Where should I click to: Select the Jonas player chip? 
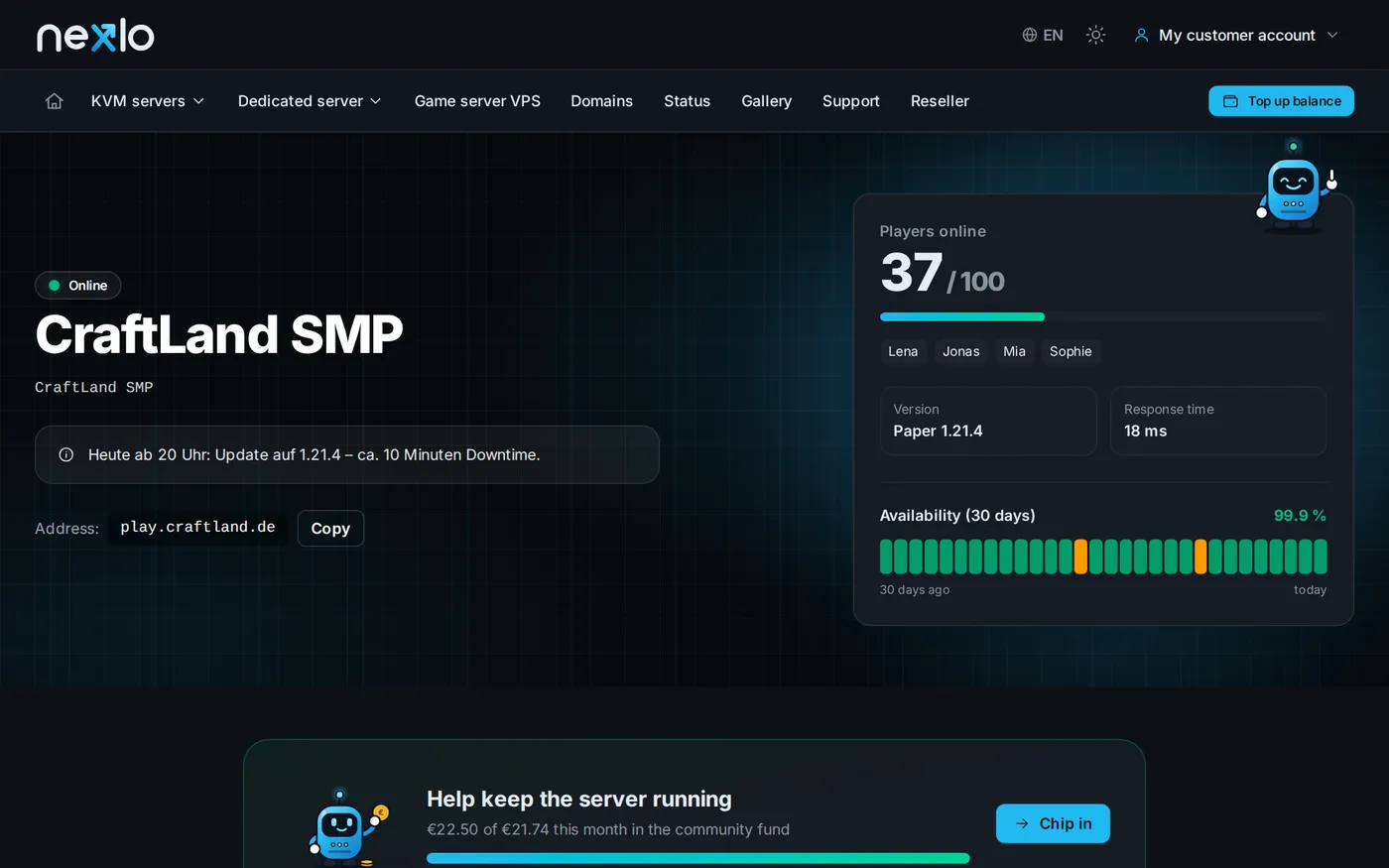(960, 351)
